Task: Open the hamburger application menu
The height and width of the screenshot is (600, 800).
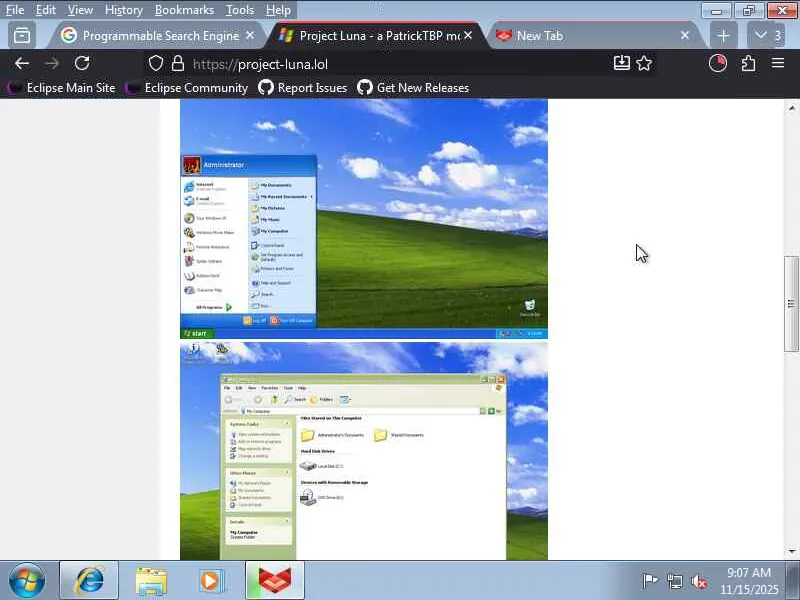Action: pyautogui.click(x=778, y=63)
